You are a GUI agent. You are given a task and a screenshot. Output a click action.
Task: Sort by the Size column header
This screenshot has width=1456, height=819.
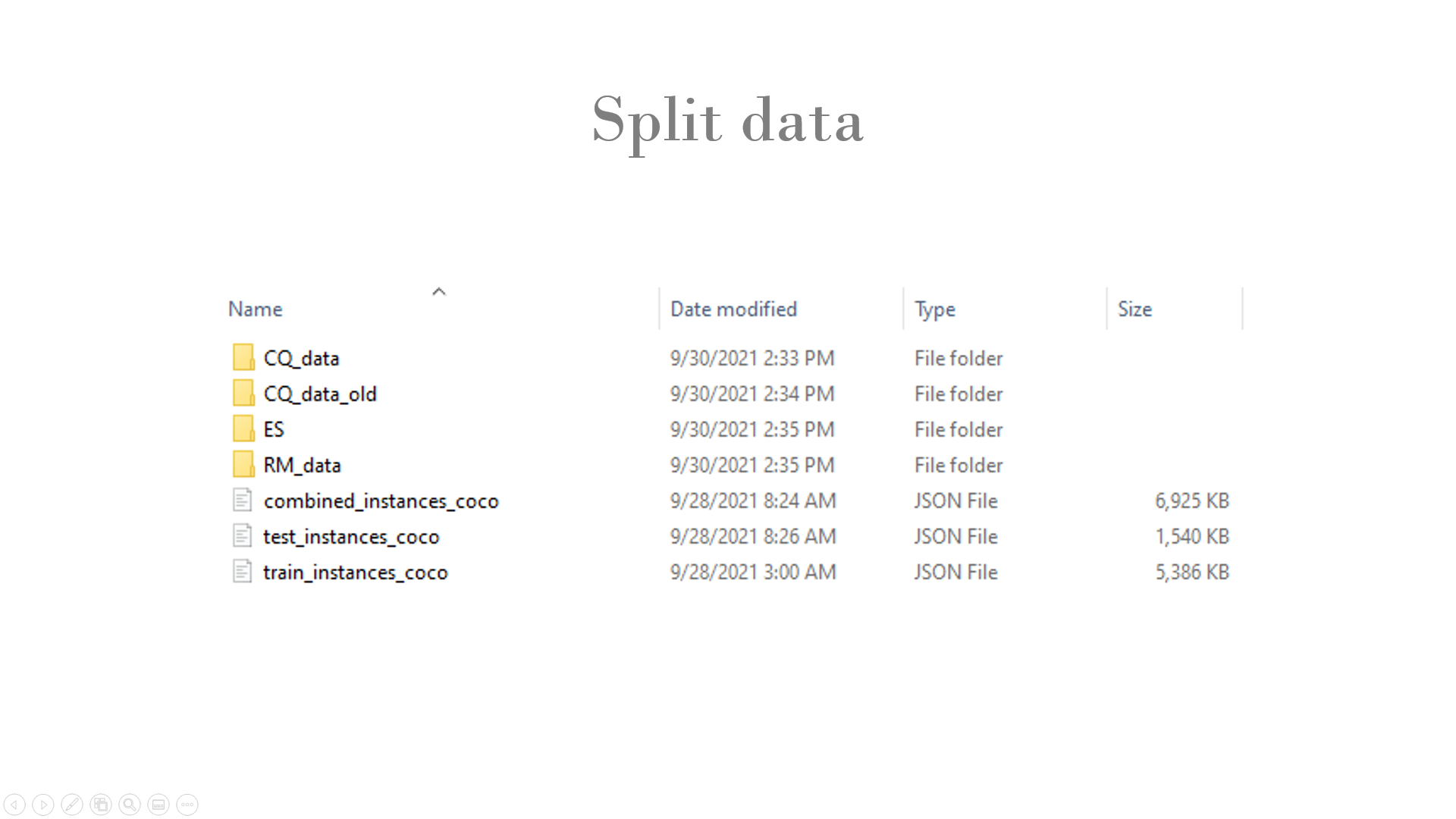coord(1134,309)
